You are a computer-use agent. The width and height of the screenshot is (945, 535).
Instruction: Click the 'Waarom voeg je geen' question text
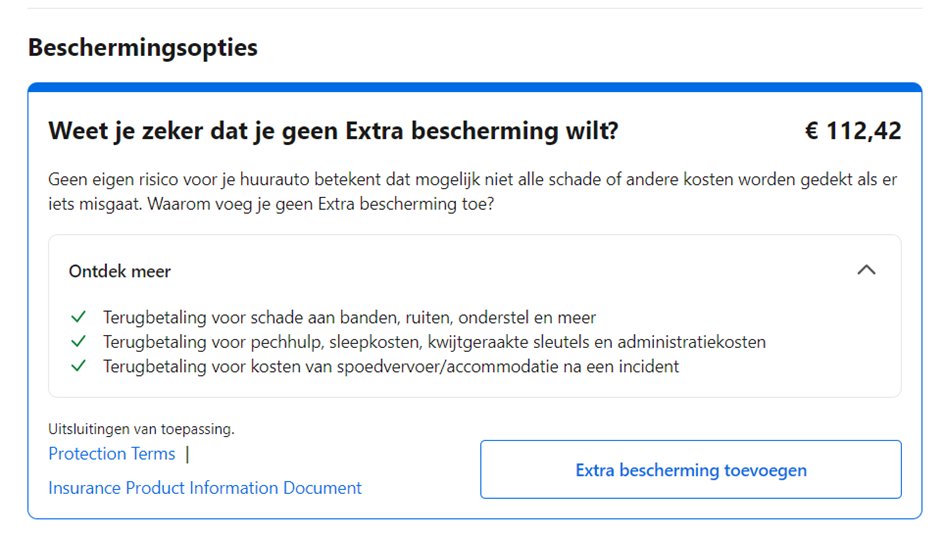[350, 204]
